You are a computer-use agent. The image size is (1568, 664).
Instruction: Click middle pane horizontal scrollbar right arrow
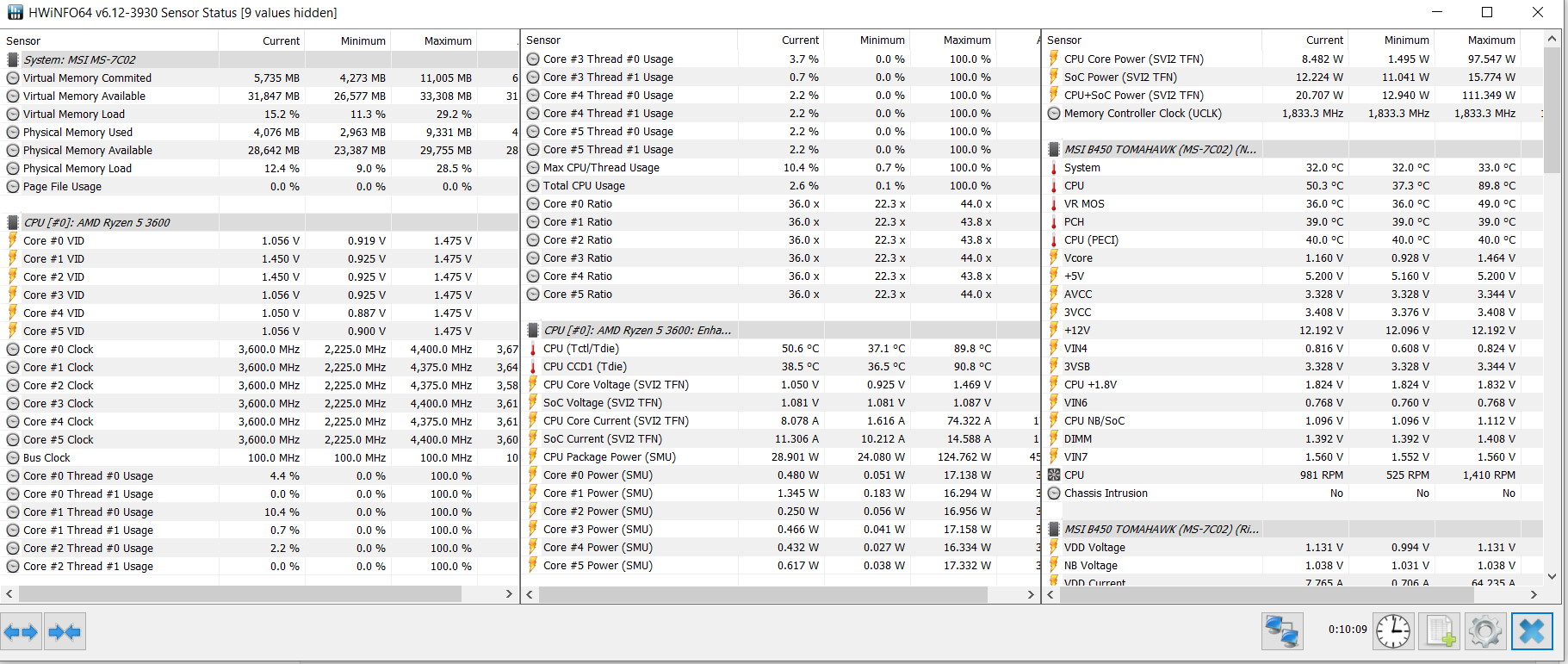click(x=1031, y=594)
